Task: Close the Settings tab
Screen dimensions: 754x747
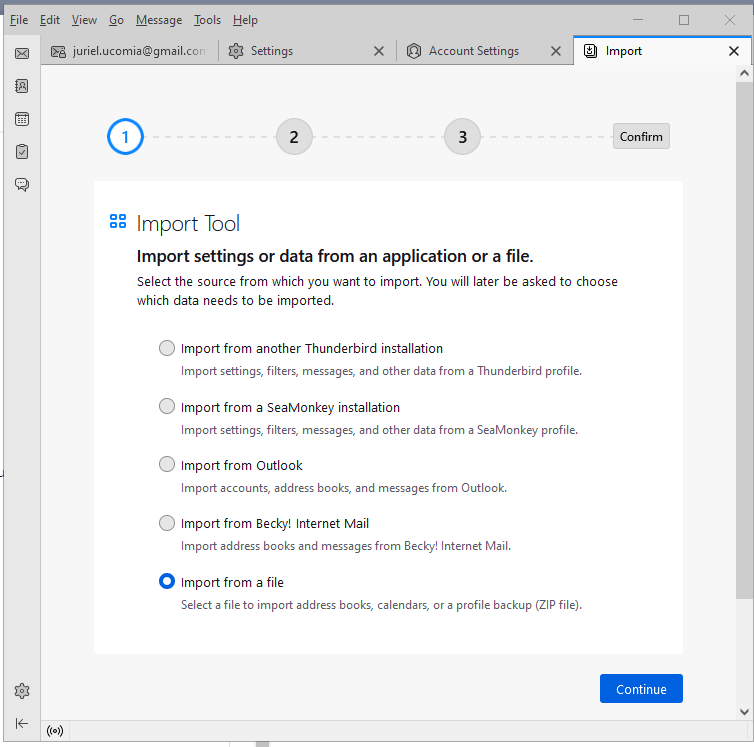Action: tap(379, 51)
